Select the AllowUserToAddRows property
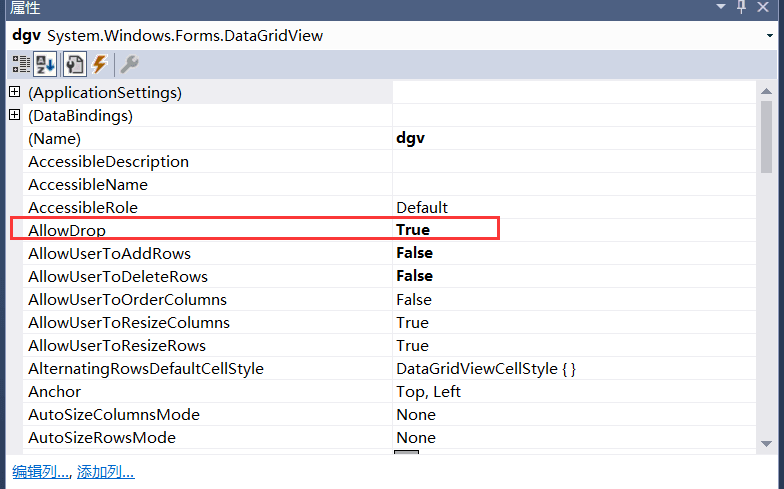784x489 pixels. point(110,254)
